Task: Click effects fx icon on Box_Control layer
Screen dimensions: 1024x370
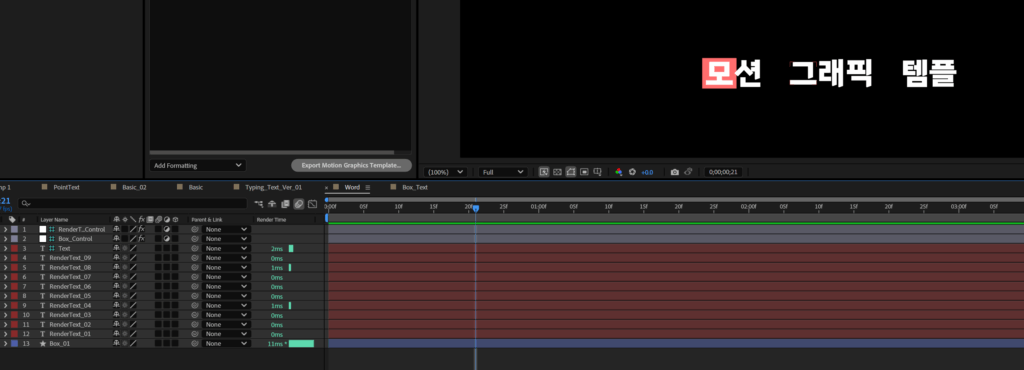Action: [141, 239]
